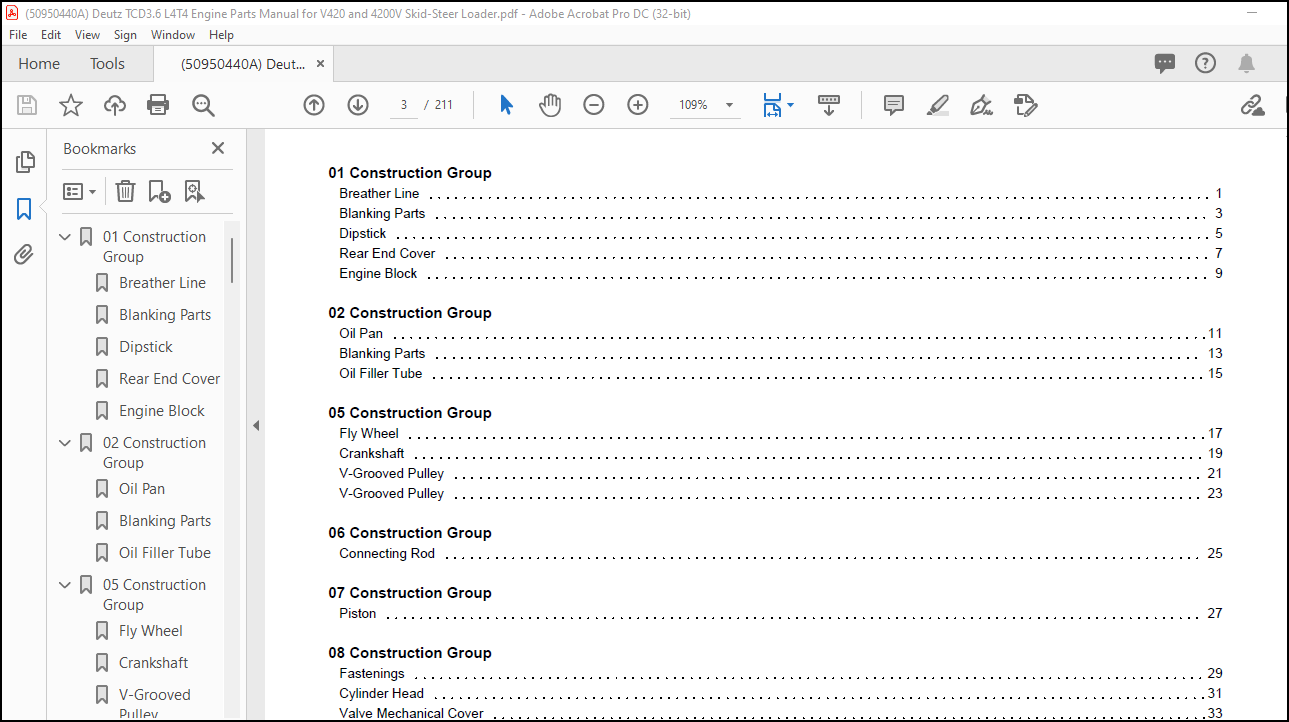The height and width of the screenshot is (722, 1289).
Task: Activate the Hand pan tool
Action: 550,105
